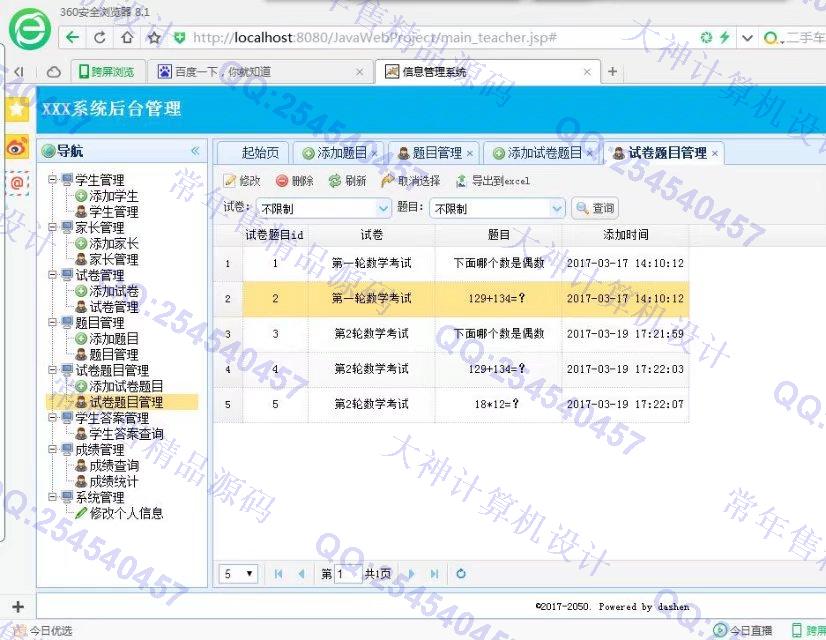Go to first page pagination icon
Viewport: 826px width, 640px height.
click(278, 574)
